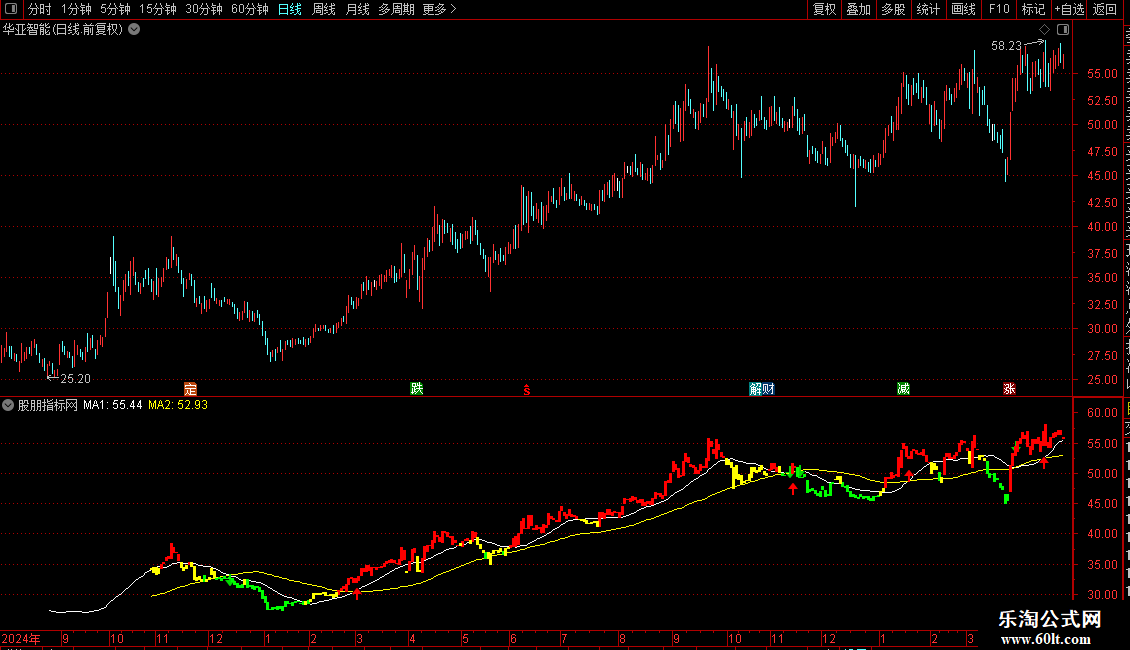Image resolution: width=1130 pixels, height=650 pixels.
Task: Click the 2024年 label on time axis
Action: coord(21,638)
